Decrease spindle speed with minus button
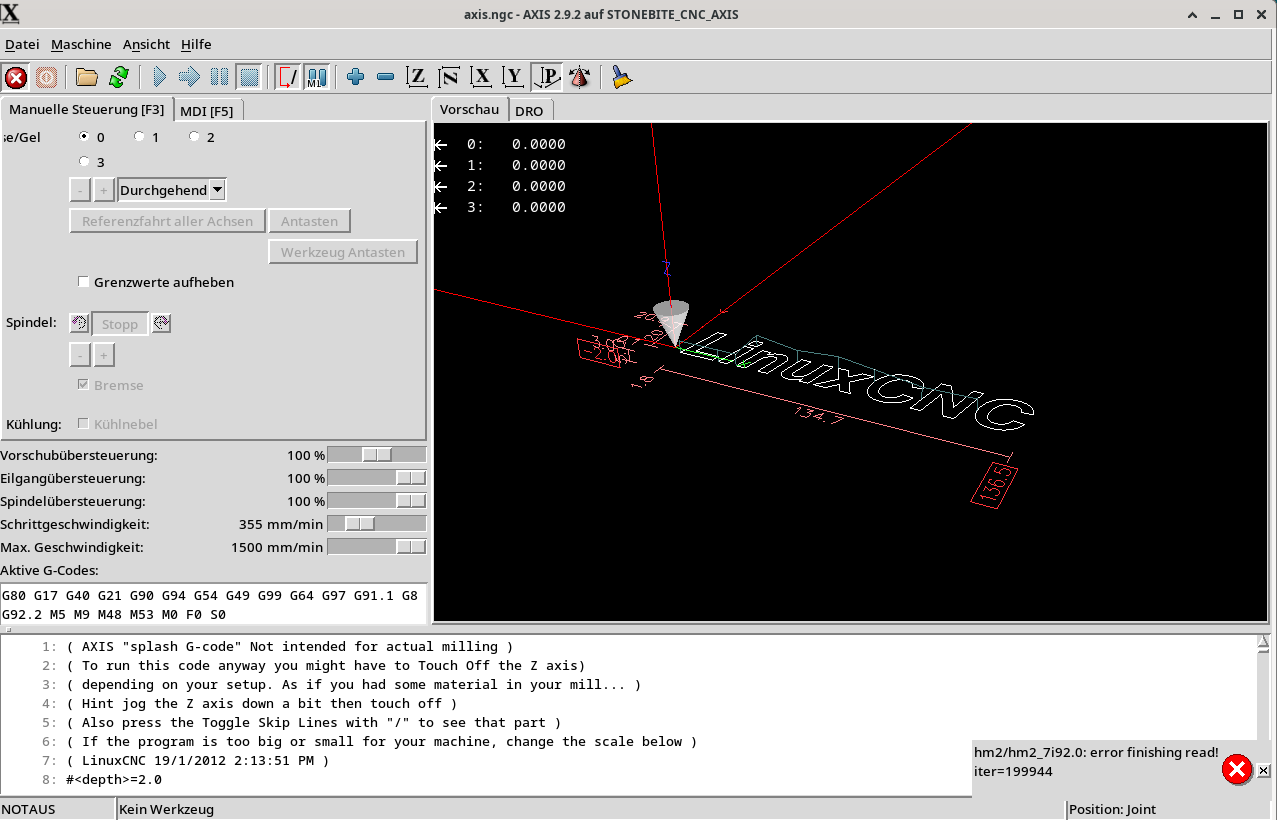This screenshot has width=1277, height=820. (80, 354)
